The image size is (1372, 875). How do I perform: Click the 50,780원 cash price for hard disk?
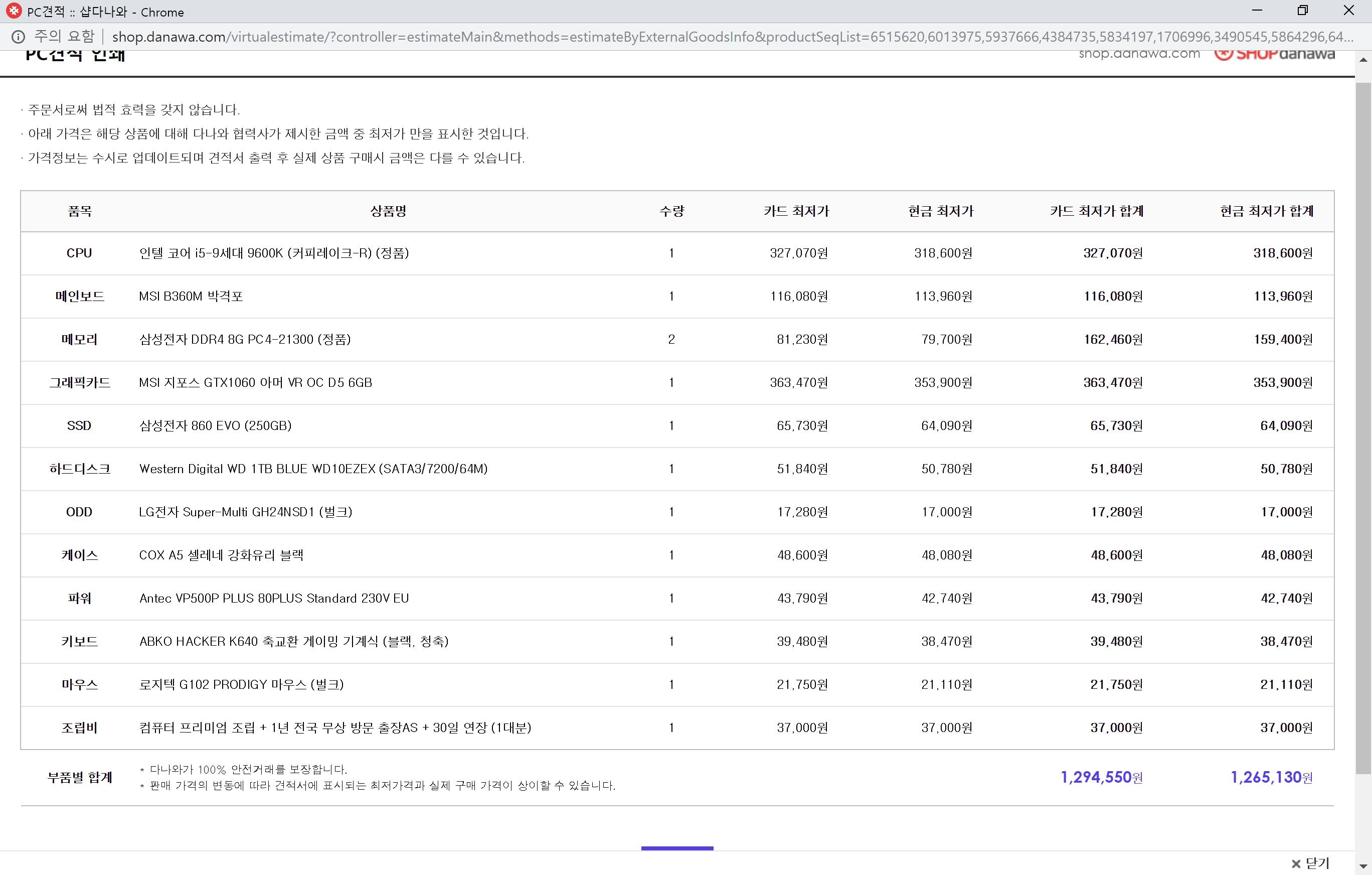[x=947, y=469]
